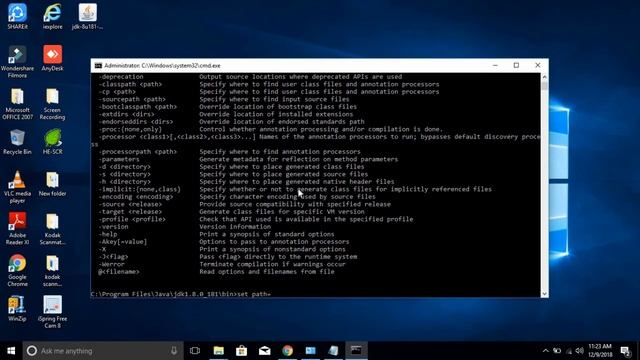Launch Adobe Reader XI
Viewport: 640px width, 360px height.
point(17,229)
